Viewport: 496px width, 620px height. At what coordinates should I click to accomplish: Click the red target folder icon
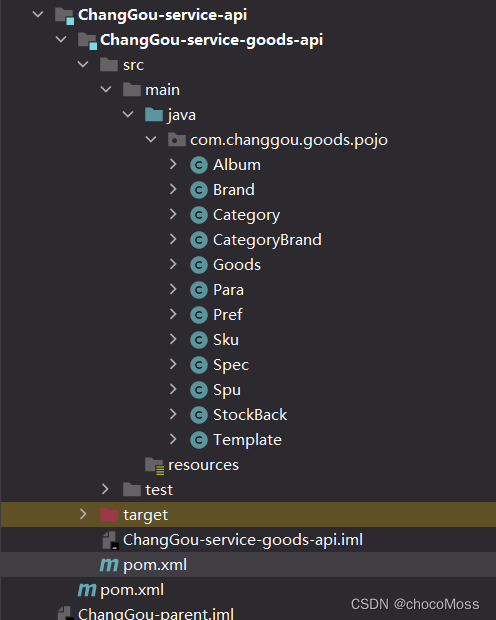tap(109, 514)
